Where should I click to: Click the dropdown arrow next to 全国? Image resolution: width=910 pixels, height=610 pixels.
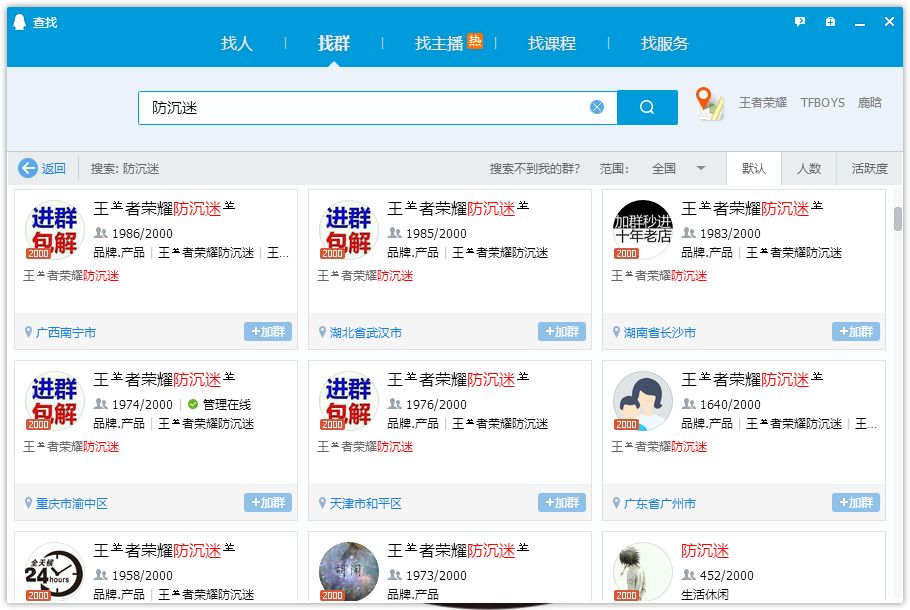click(700, 168)
